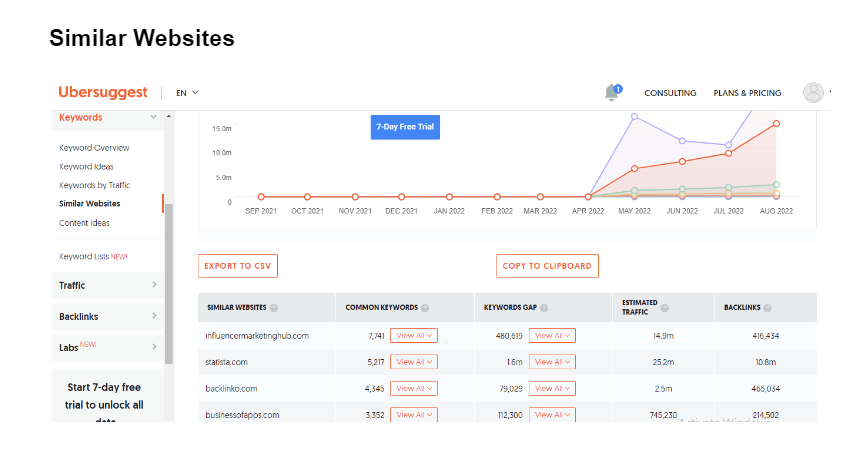
Task: Click common keywords value 7,741
Action: pyautogui.click(x=376, y=336)
